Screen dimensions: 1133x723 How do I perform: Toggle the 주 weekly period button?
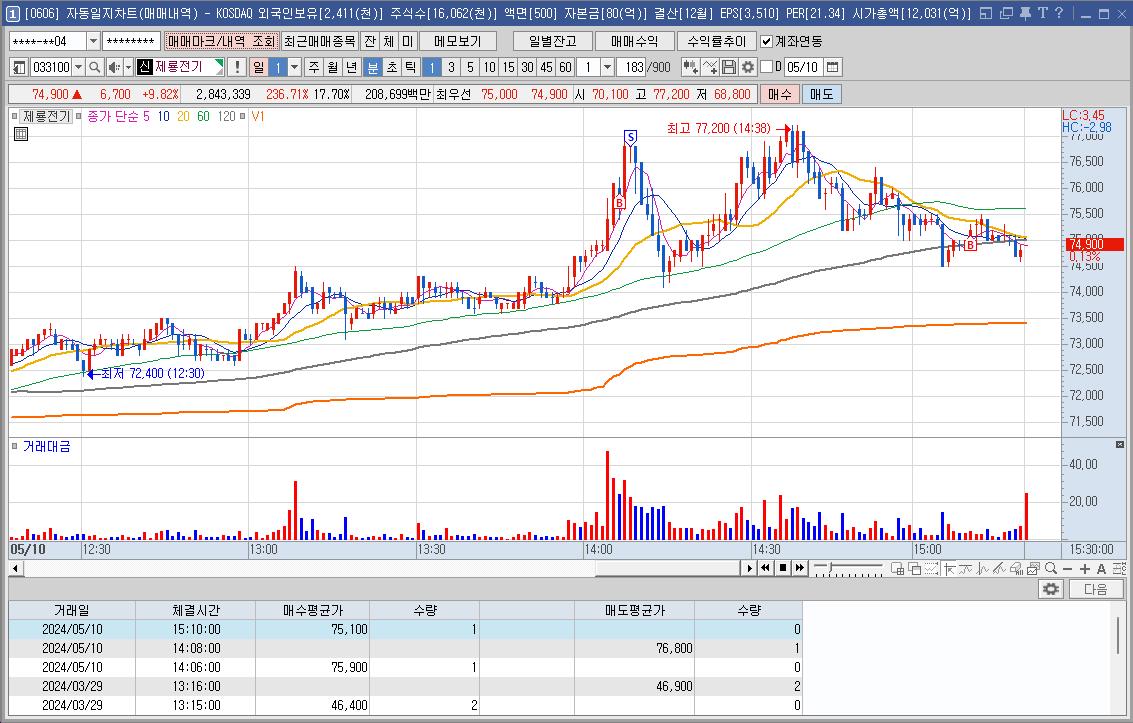tap(314, 67)
